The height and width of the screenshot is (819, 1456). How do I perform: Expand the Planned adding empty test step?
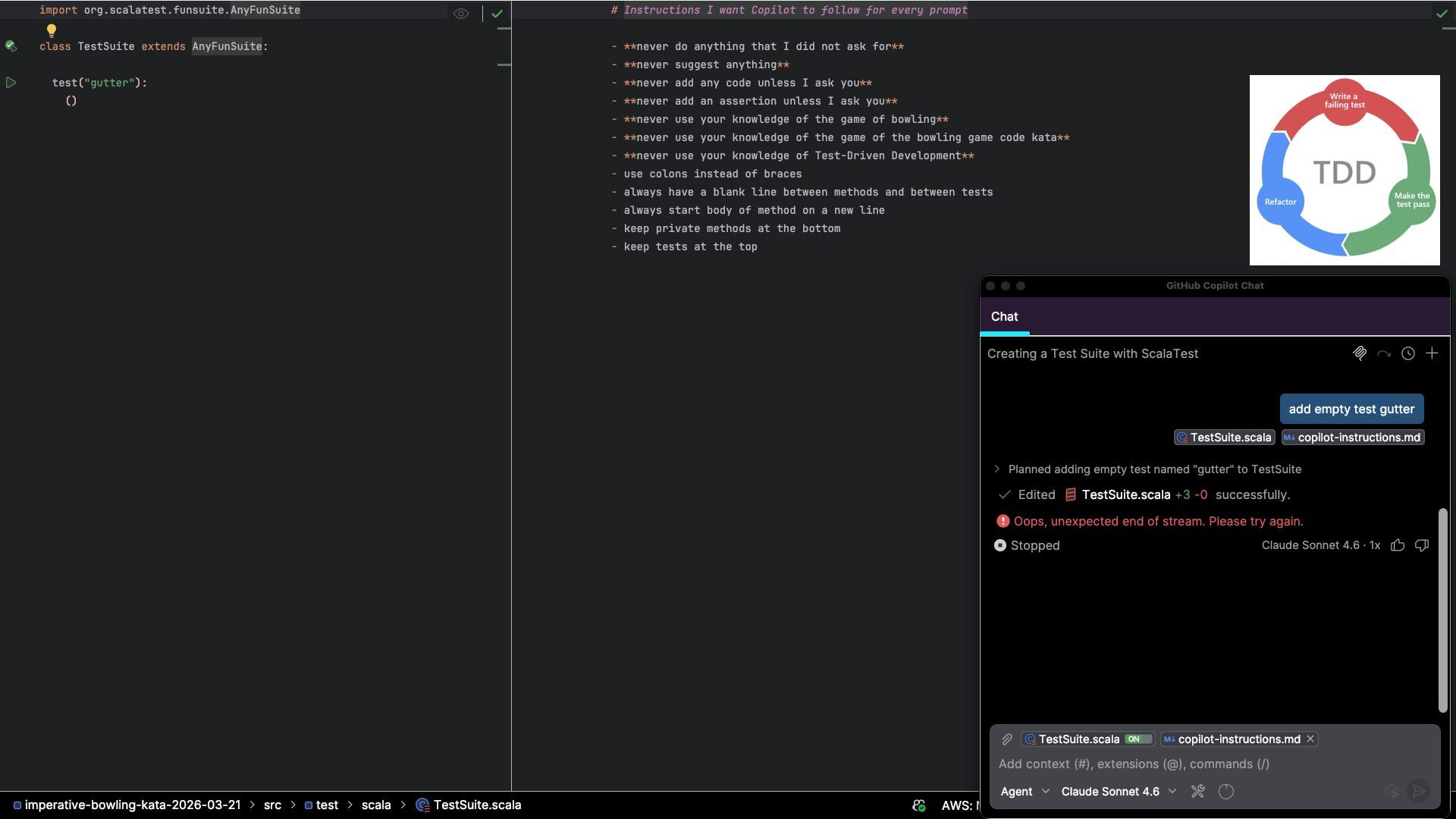[x=997, y=469]
